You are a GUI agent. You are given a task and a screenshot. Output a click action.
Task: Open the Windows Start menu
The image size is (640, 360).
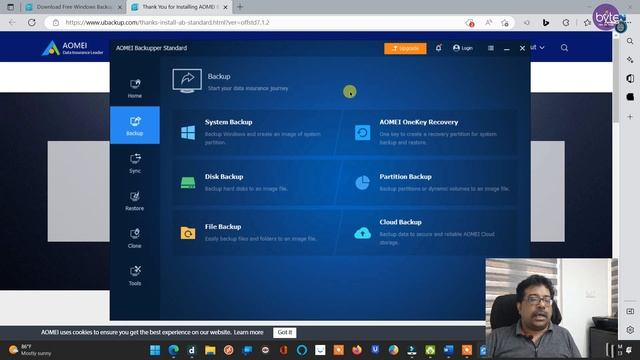[x=155, y=350]
